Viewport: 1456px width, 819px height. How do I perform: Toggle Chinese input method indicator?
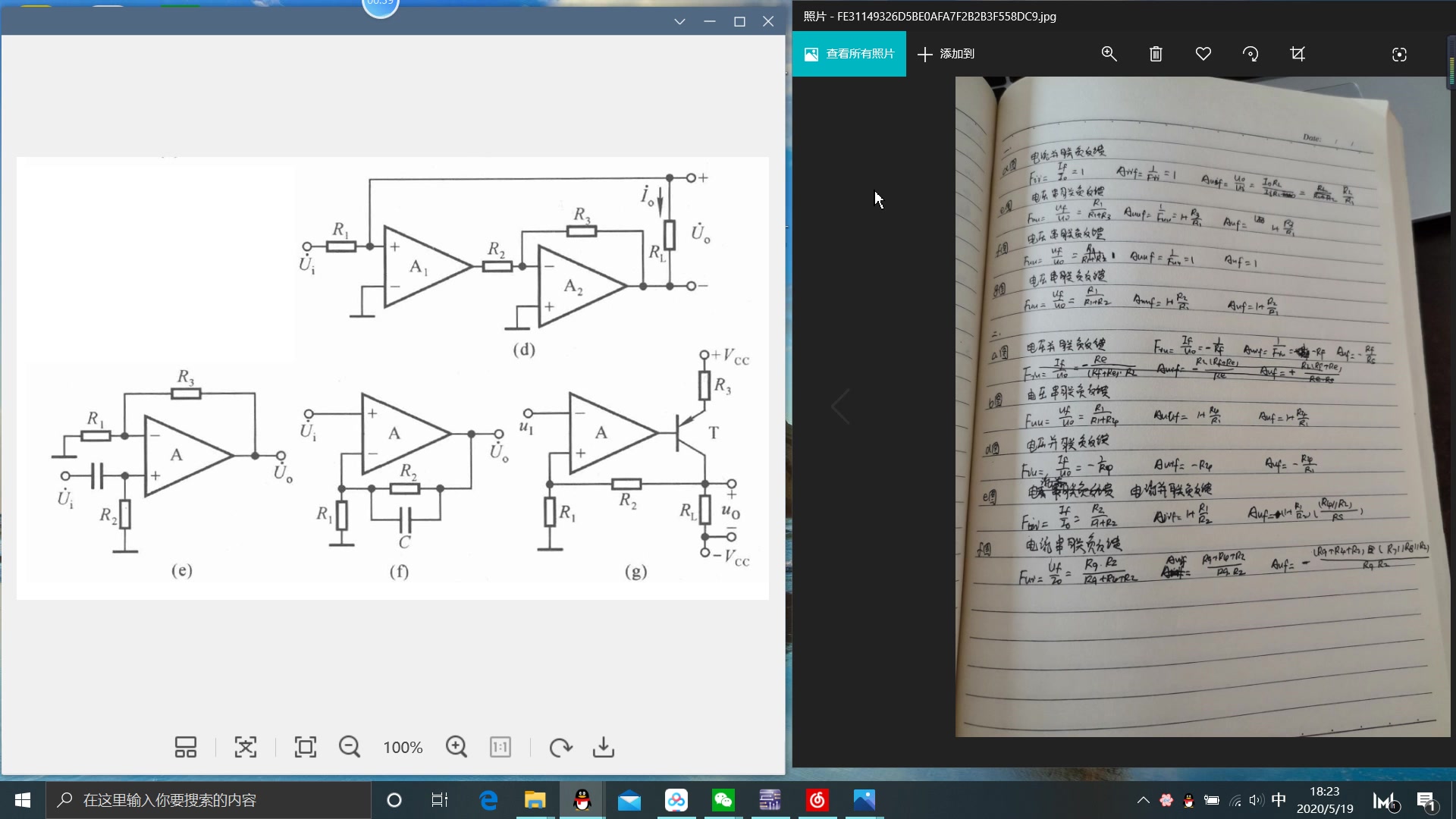[1279, 800]
